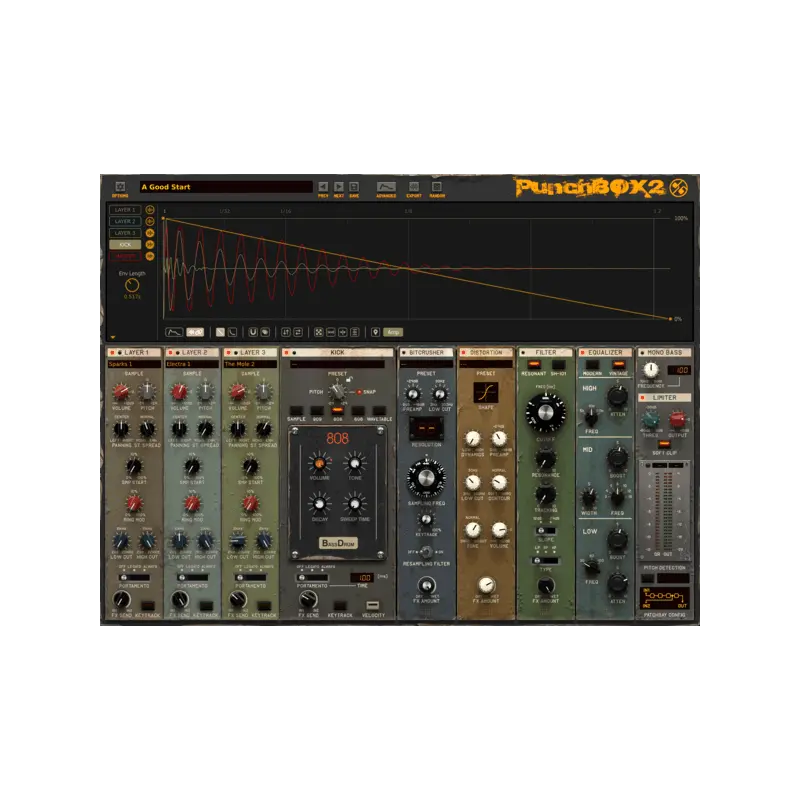
Task: Switch to the Advanced envelope view
Action: 386,187
